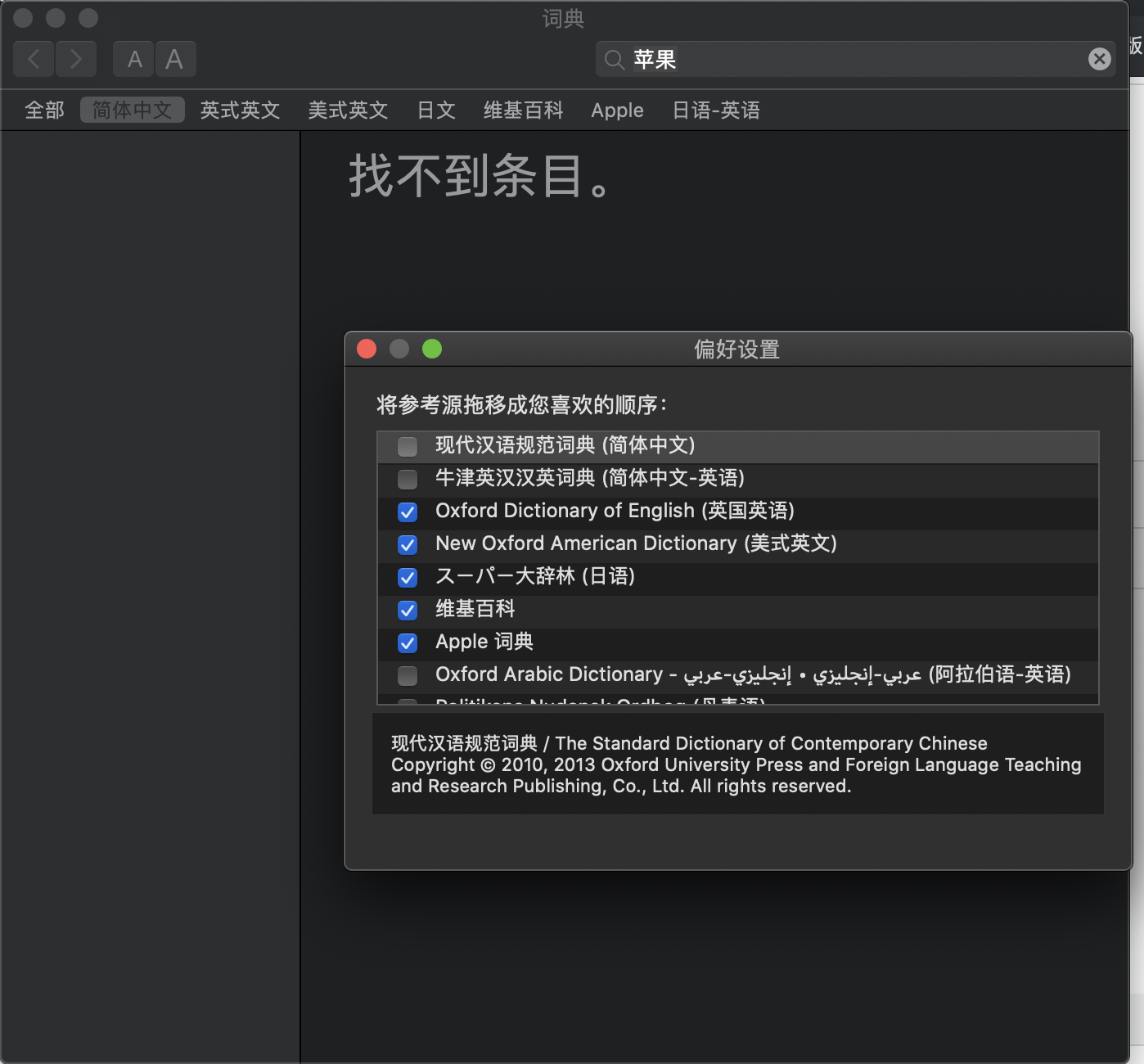Click the magnifying glass search icon
The width and height of the screenshot is (1144, 1064).
tap(614, 59)
